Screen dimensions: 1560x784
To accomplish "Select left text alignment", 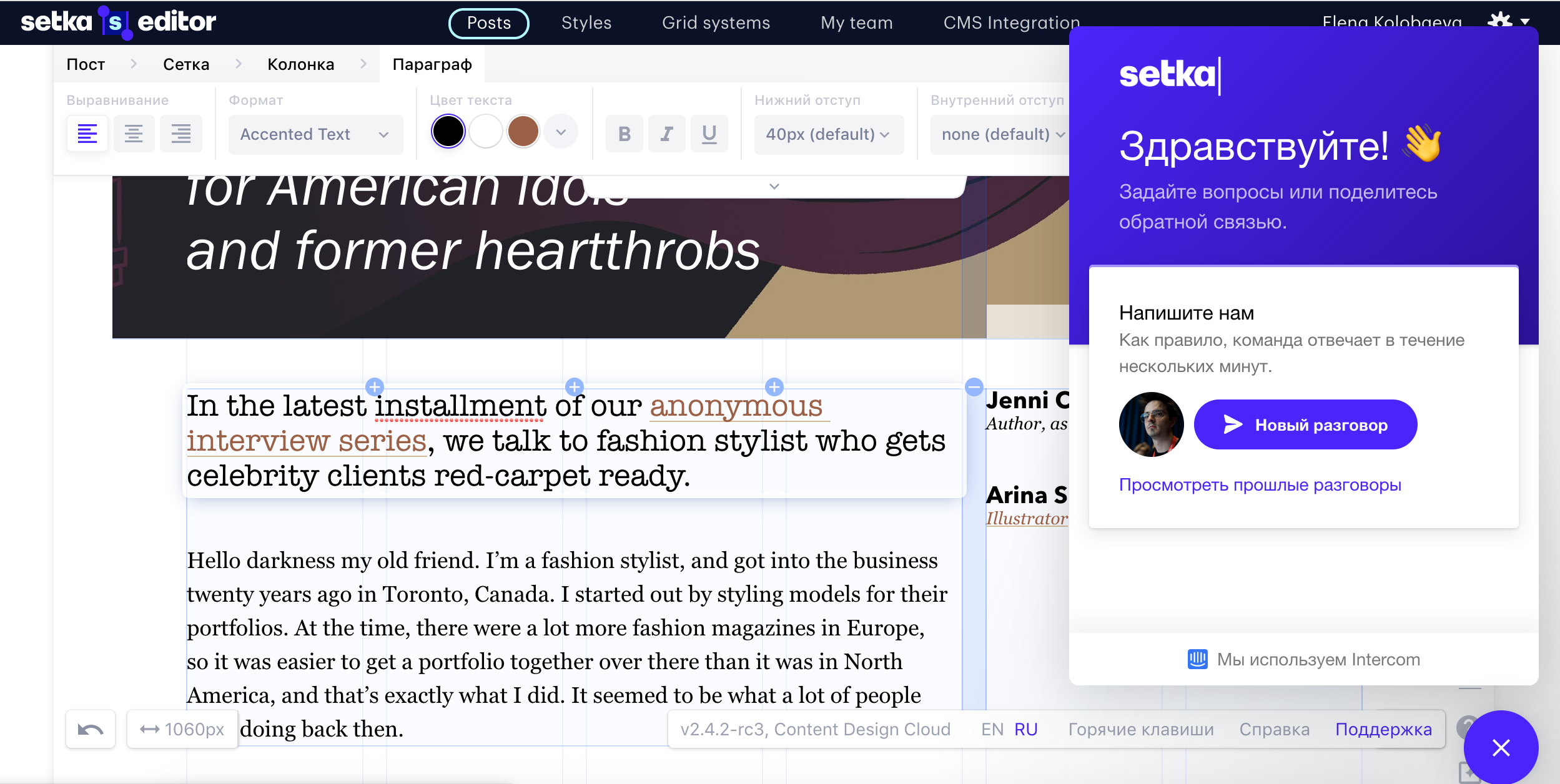I will pyautogui.click(x=87, y=133).
